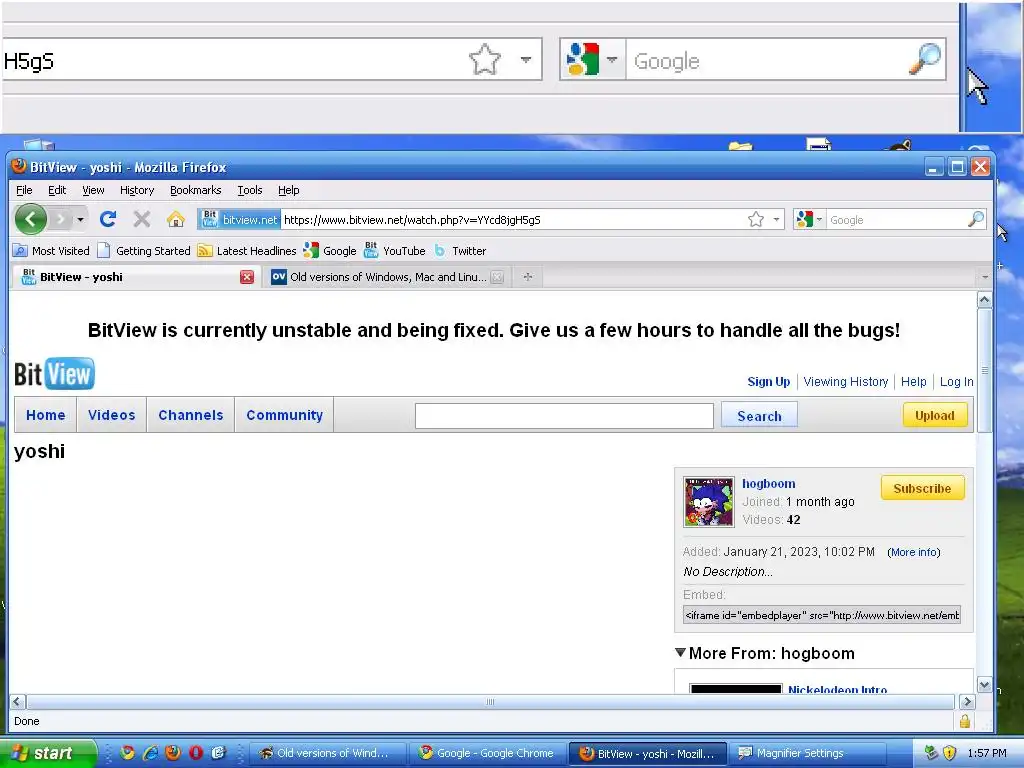This screenshot has width=1024, height=768.
Task: Go to BitView Home tab
Action: (x=46, y=415)
